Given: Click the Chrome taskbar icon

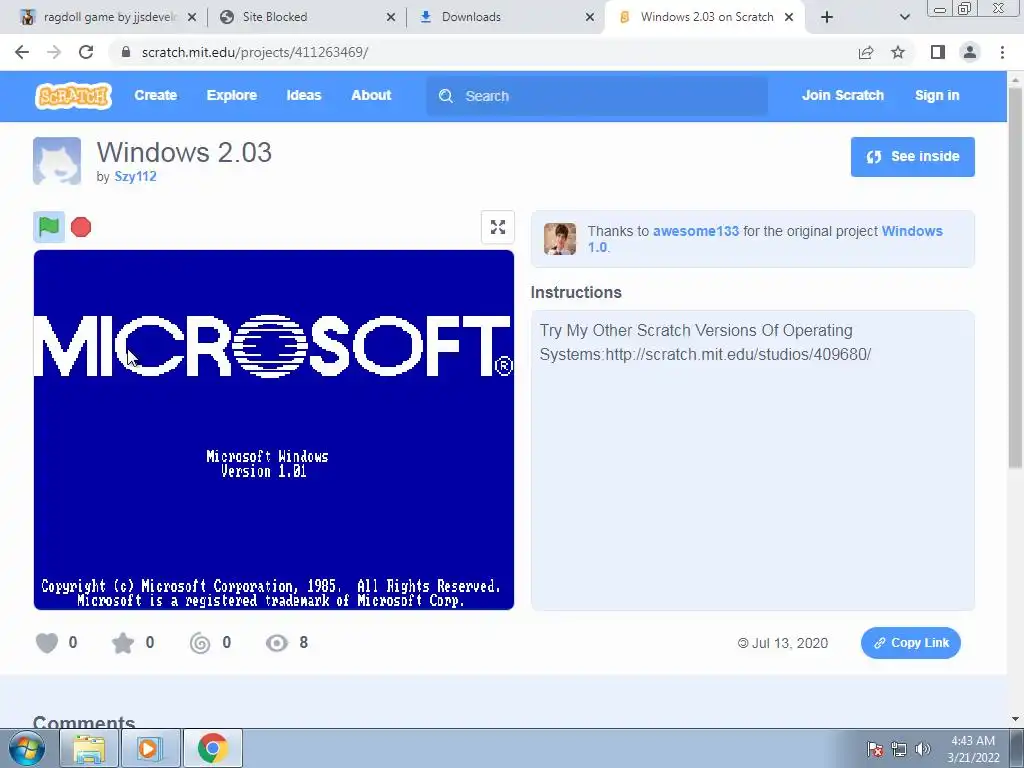Looking at the screenshot, I should point(212,748).
